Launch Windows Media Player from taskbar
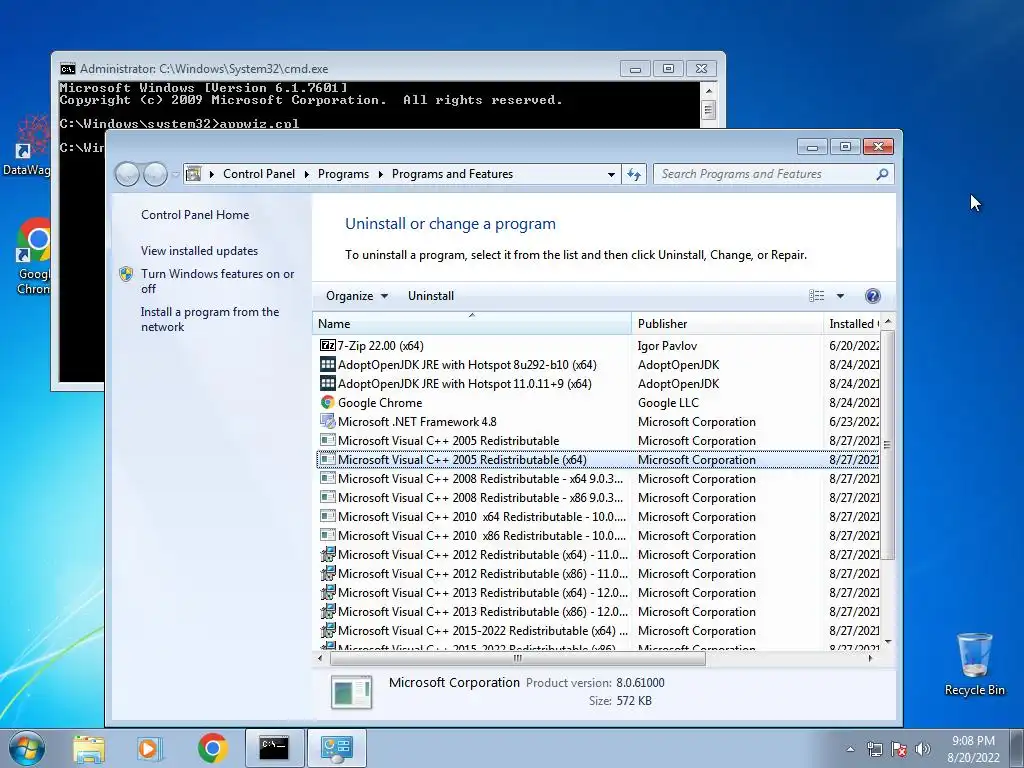 (x=148, y=748)
